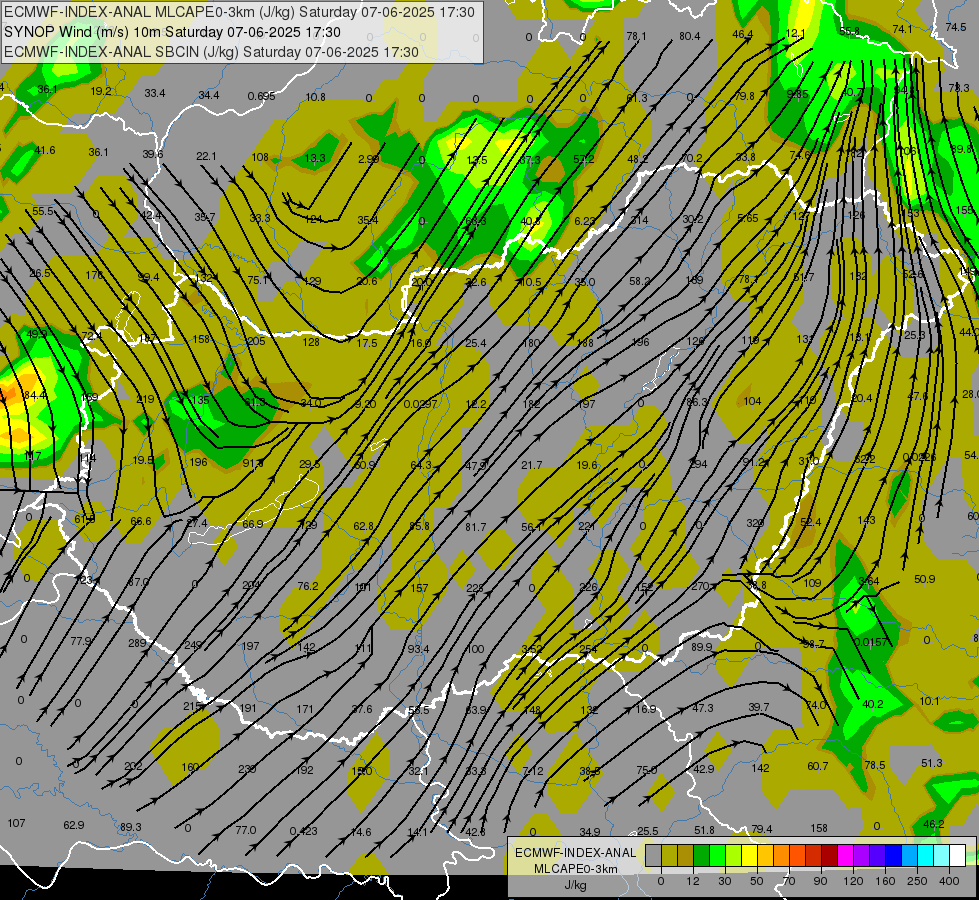
Task: Click the 62.9 value at lower left
Action: click(x=74, y=825)
